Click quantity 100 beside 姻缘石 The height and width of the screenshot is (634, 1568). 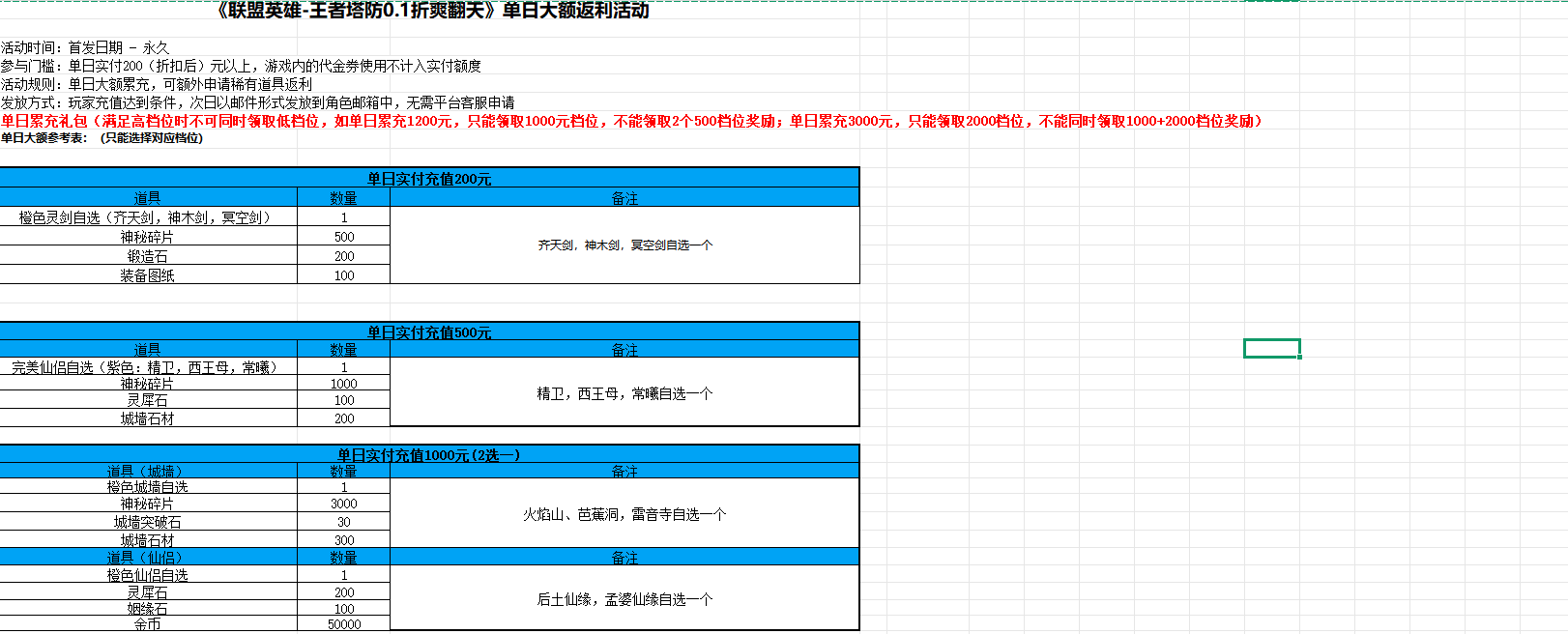pyautogui.click(x=344, y=609)
